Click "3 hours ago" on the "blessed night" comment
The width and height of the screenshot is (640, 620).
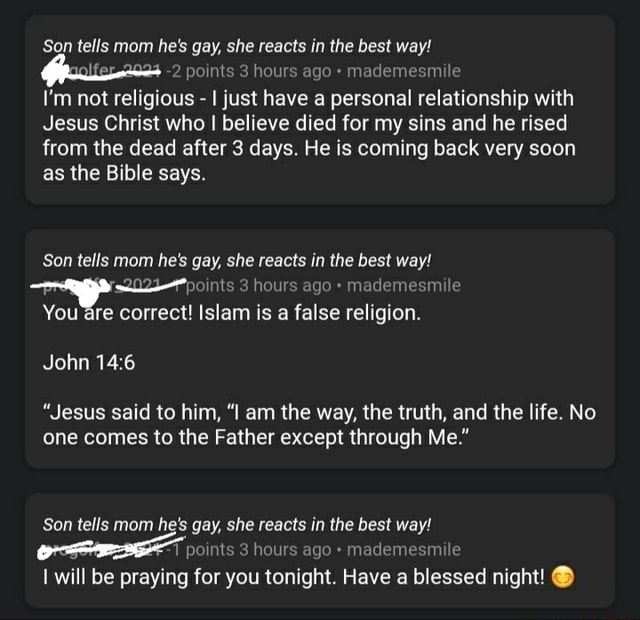[x=285, y=549]
